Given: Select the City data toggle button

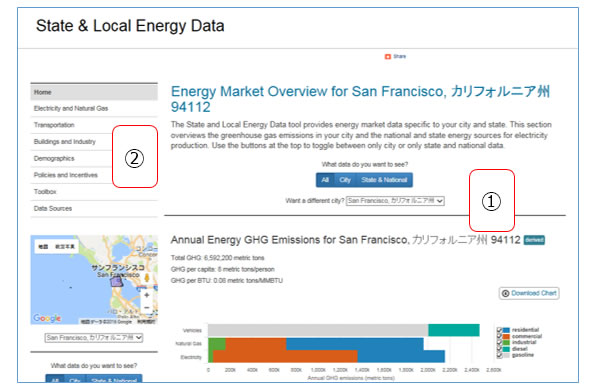Looking at the screenshot, I should point(345,180).
